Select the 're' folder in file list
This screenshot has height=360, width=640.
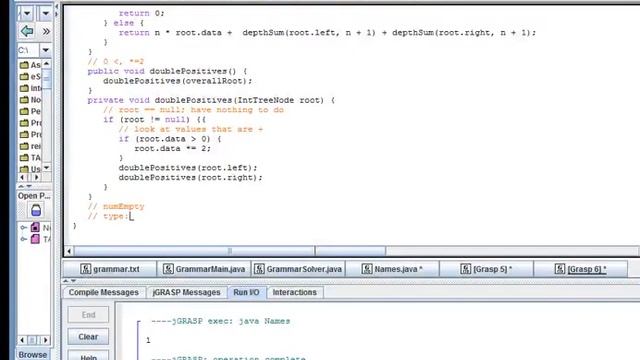pos(30,146)
